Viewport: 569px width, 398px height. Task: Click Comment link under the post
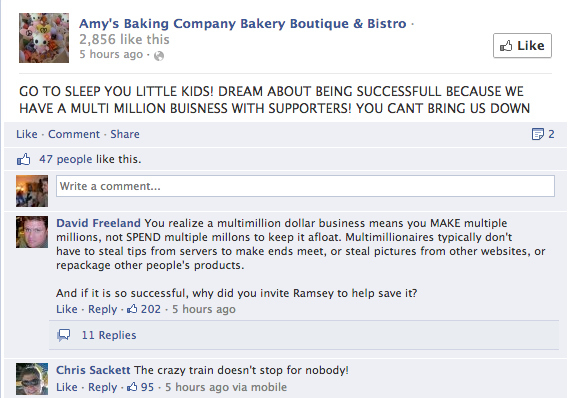74,134
